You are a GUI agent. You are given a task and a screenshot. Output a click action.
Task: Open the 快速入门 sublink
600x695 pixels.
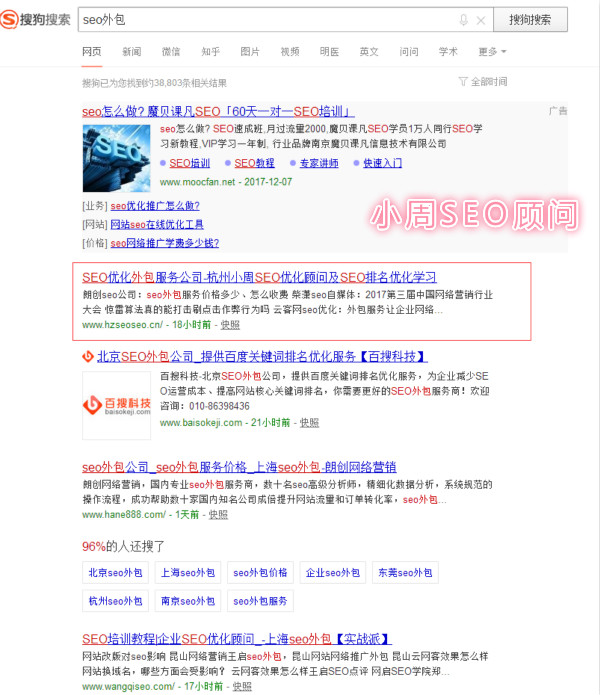click(x=383, y=163)
